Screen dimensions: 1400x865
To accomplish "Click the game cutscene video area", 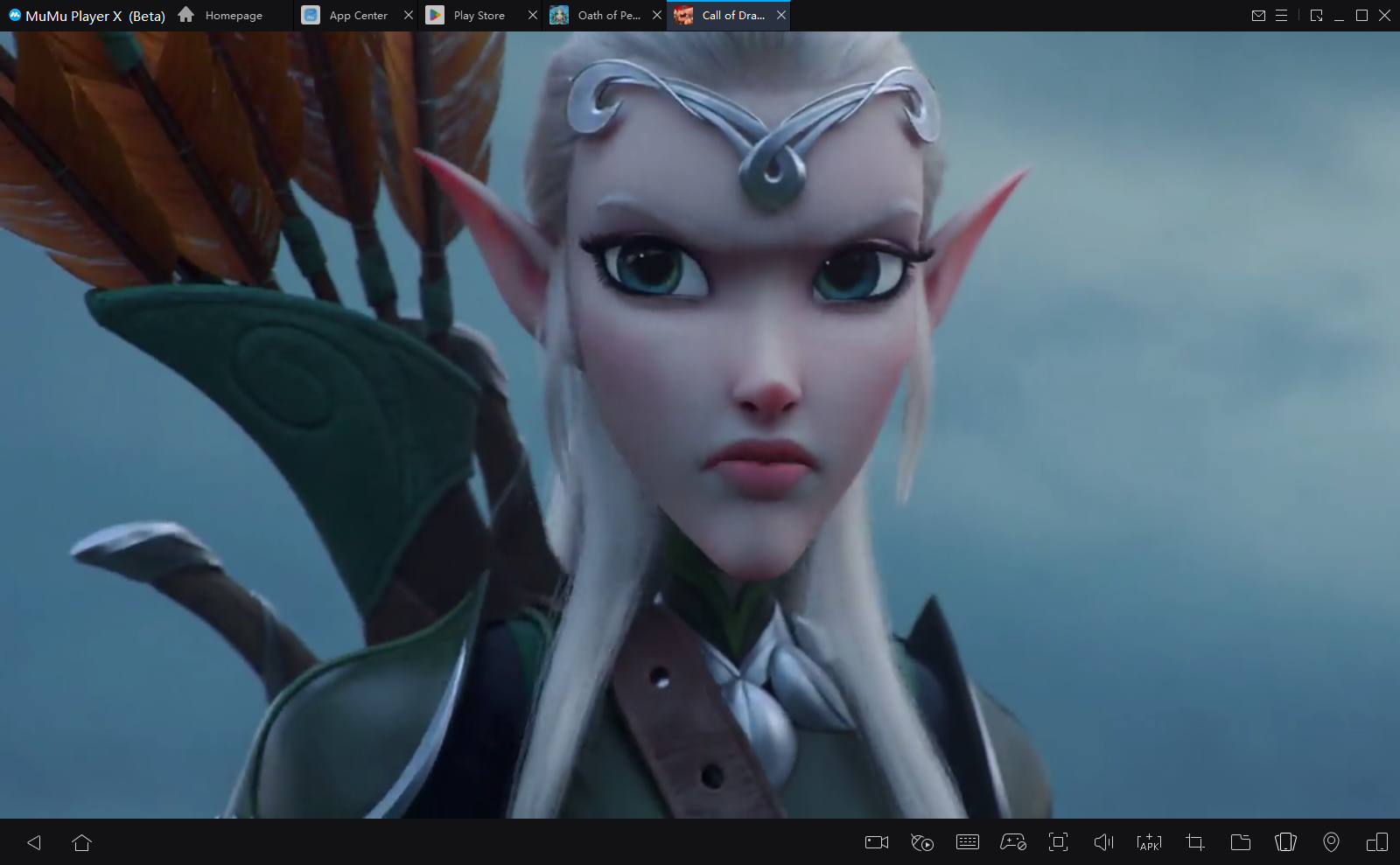I will click(x=700, y=425).
